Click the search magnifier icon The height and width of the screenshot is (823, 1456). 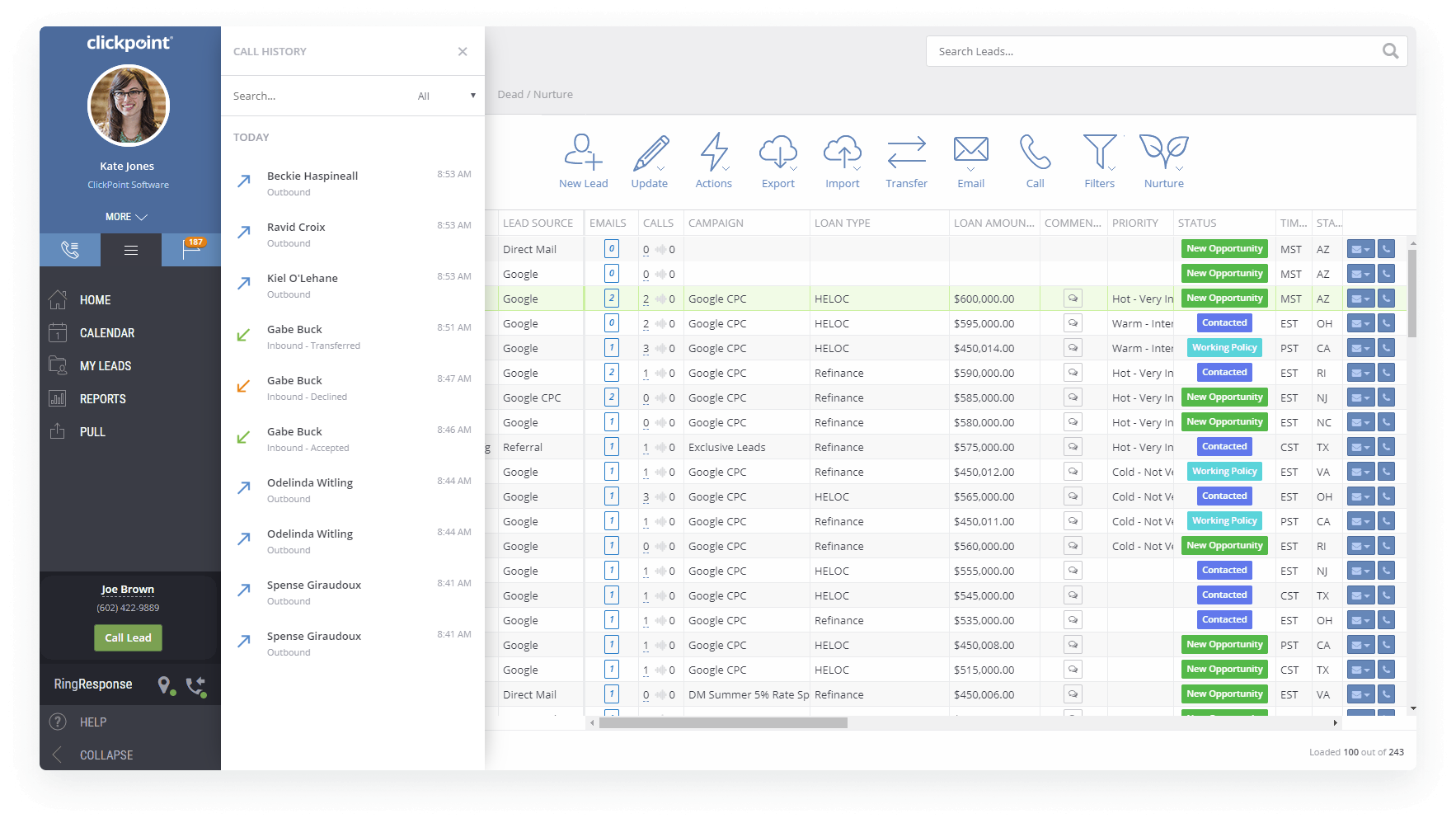[1390, 51]
